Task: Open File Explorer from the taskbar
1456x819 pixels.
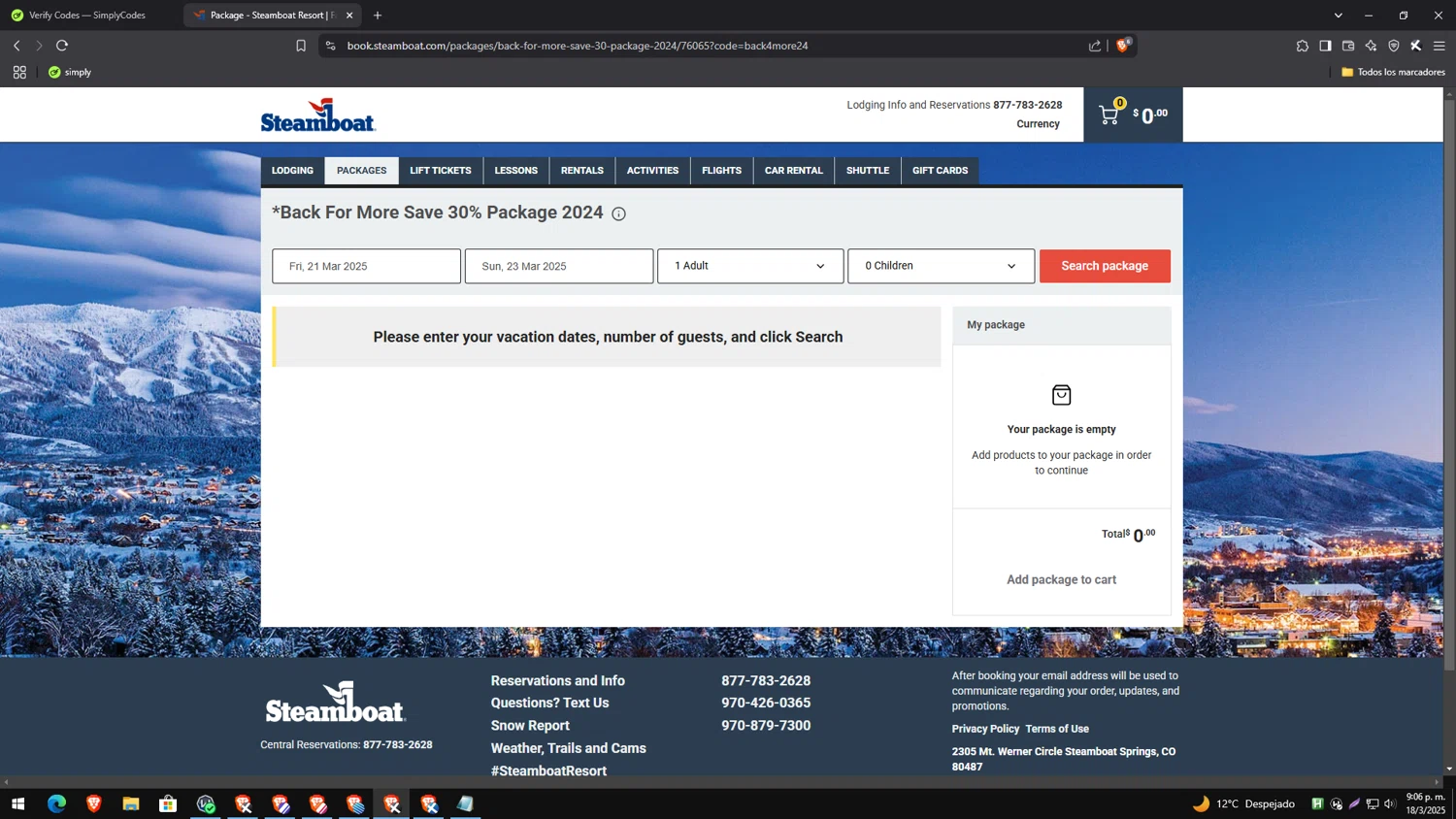Action: (x=131, y=803)
